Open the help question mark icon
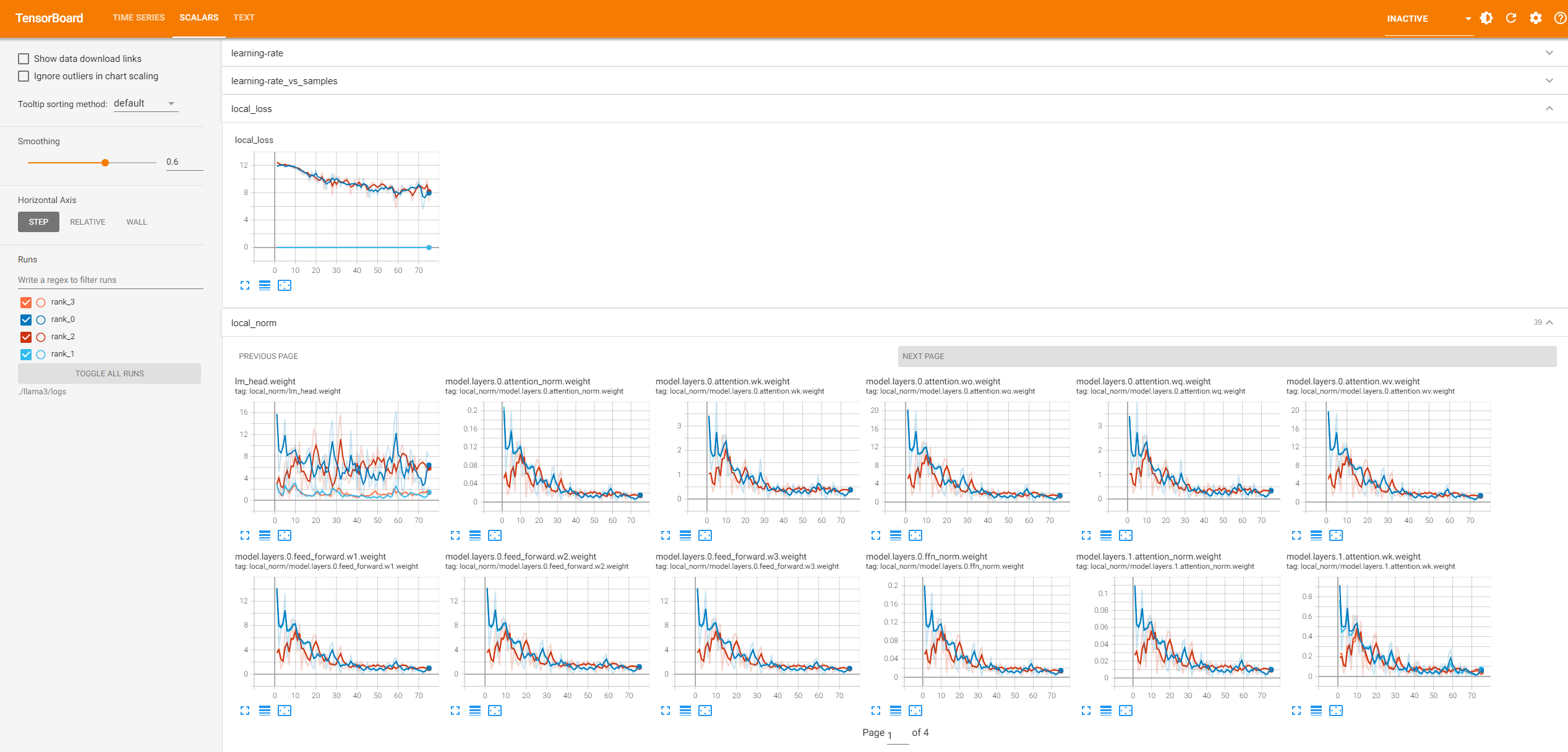 (1560, 18)
